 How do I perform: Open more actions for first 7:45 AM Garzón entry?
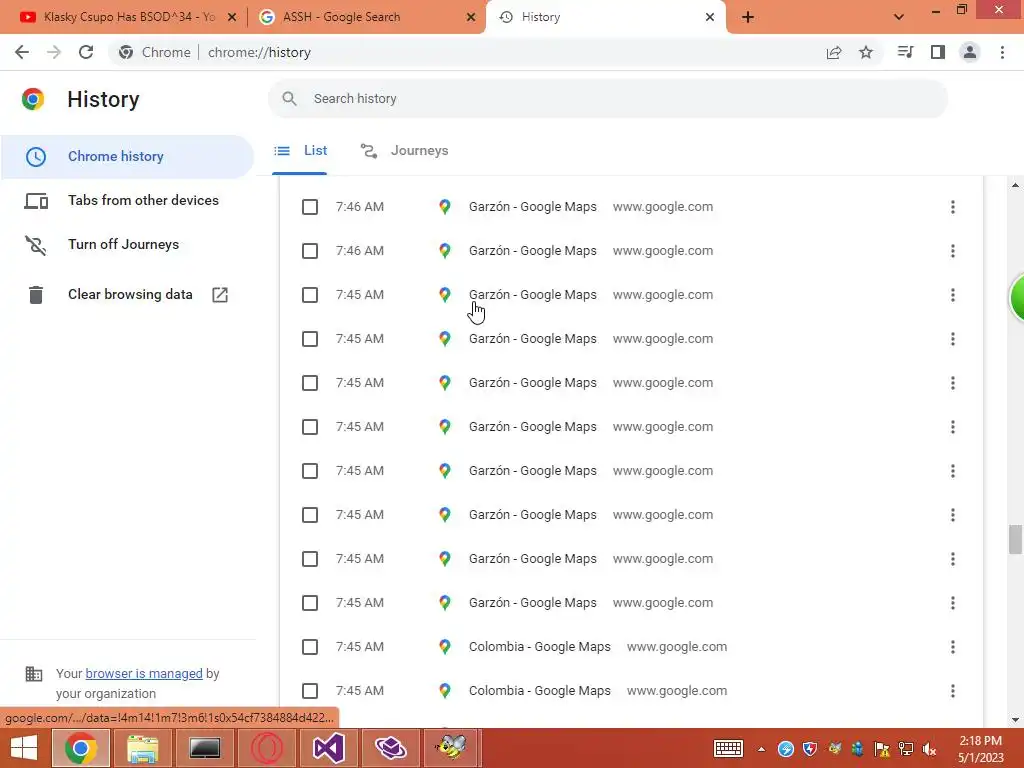click(953, 295)
